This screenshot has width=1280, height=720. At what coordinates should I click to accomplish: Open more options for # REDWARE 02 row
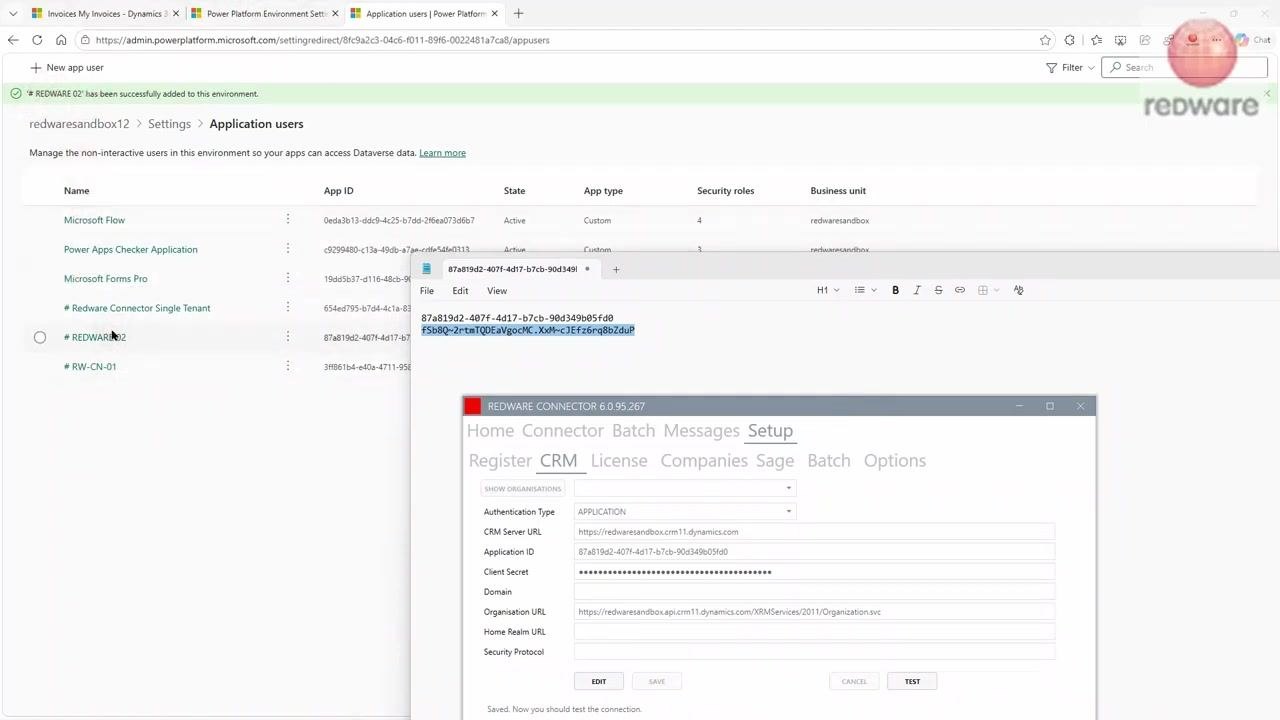288,336
